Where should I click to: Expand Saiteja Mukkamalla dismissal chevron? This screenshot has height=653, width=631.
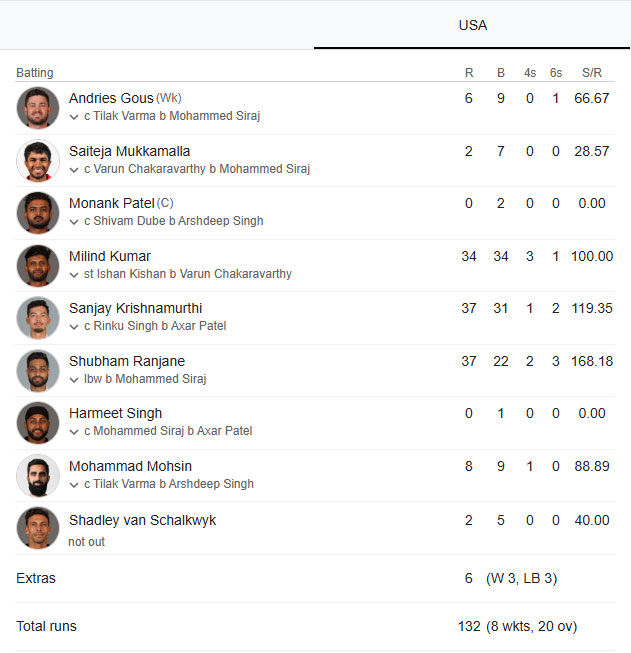point(74,170)
